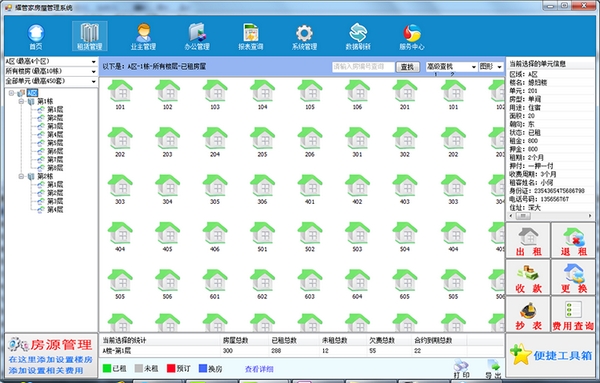Collapse the 第2栋 tree node
The image size is (600, 383).
(21, 176)
